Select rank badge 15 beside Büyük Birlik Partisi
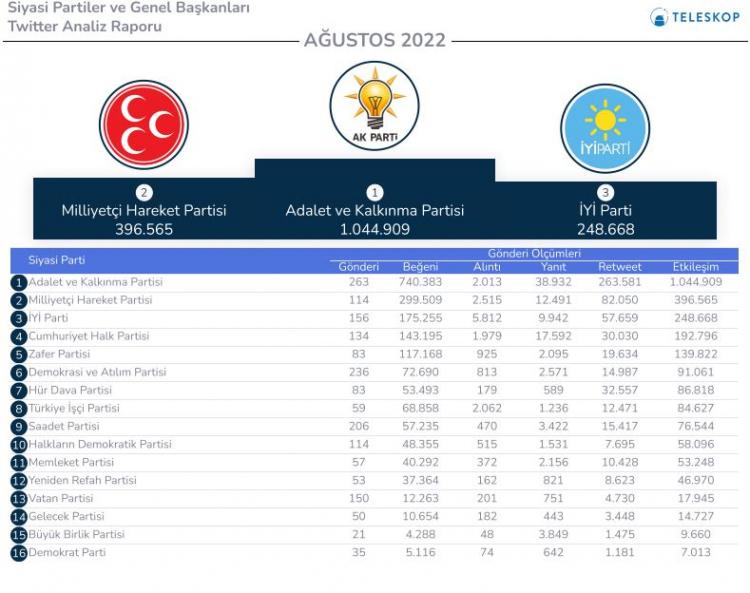Image resolution: width=750 pixels, height=593 pixels. tap(19, 535)
